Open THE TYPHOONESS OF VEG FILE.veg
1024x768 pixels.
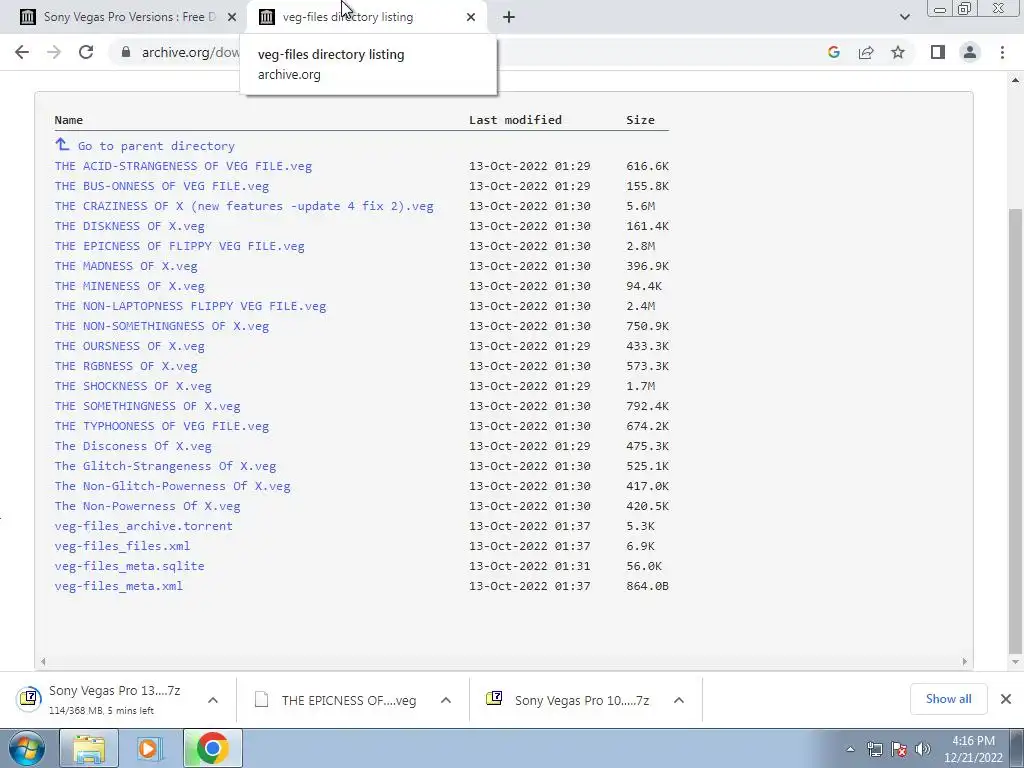click(x=162, y=426)
